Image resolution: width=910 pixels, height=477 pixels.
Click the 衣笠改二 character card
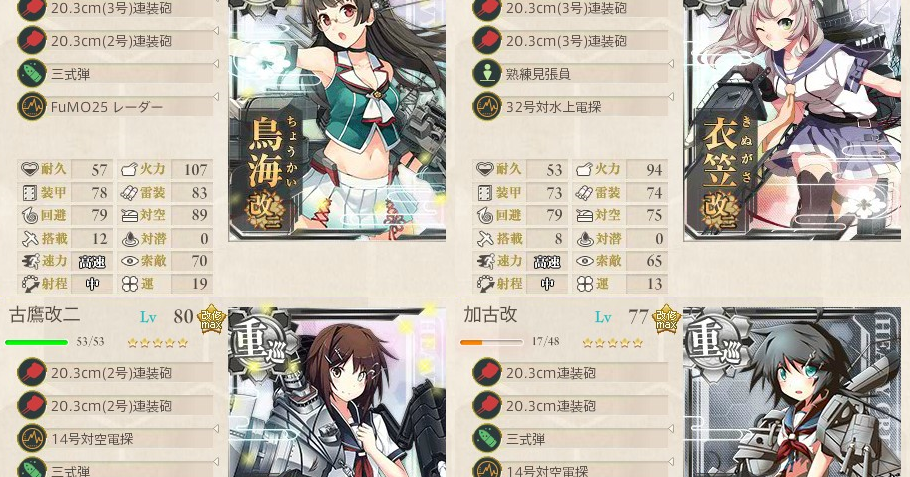[x=792, y=120]
